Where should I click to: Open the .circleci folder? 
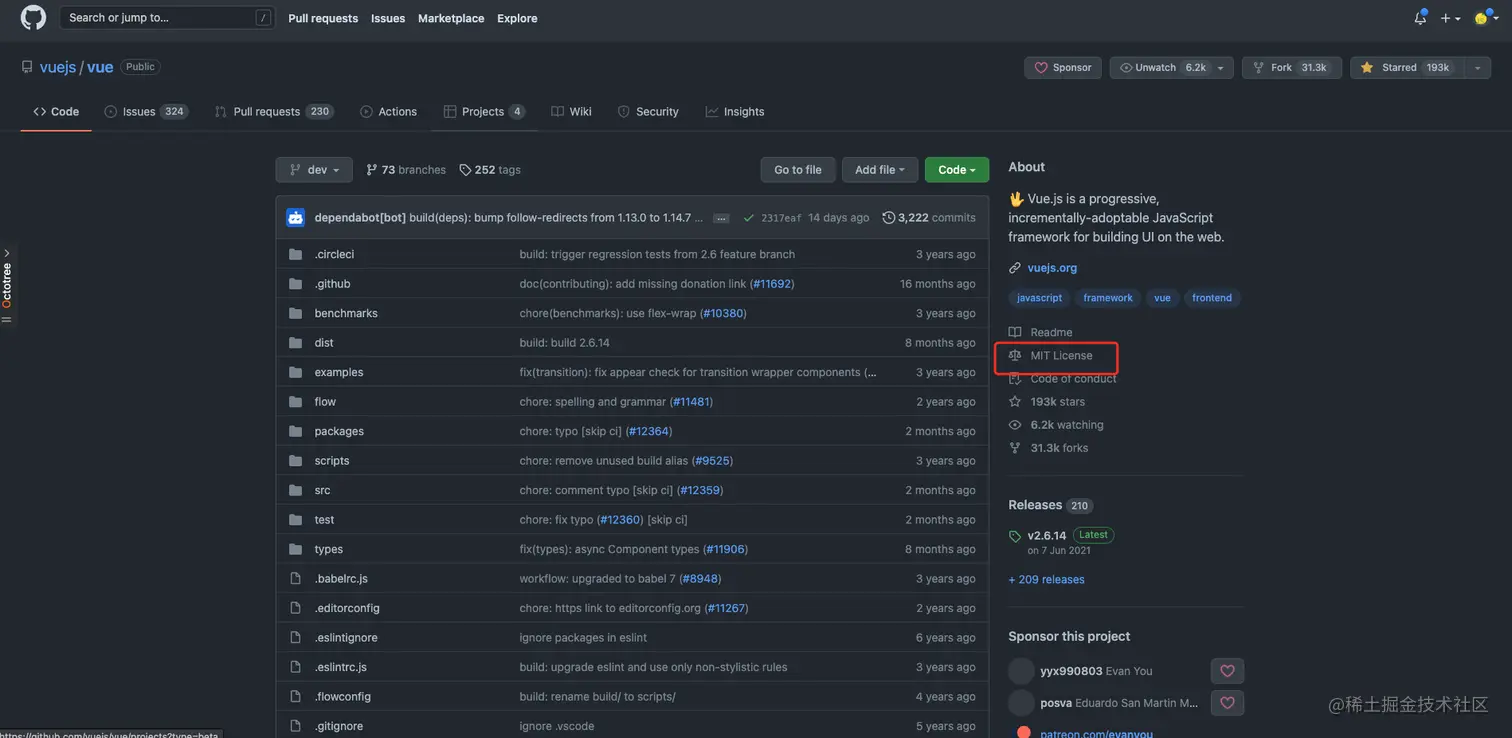(x=334, y=254)
